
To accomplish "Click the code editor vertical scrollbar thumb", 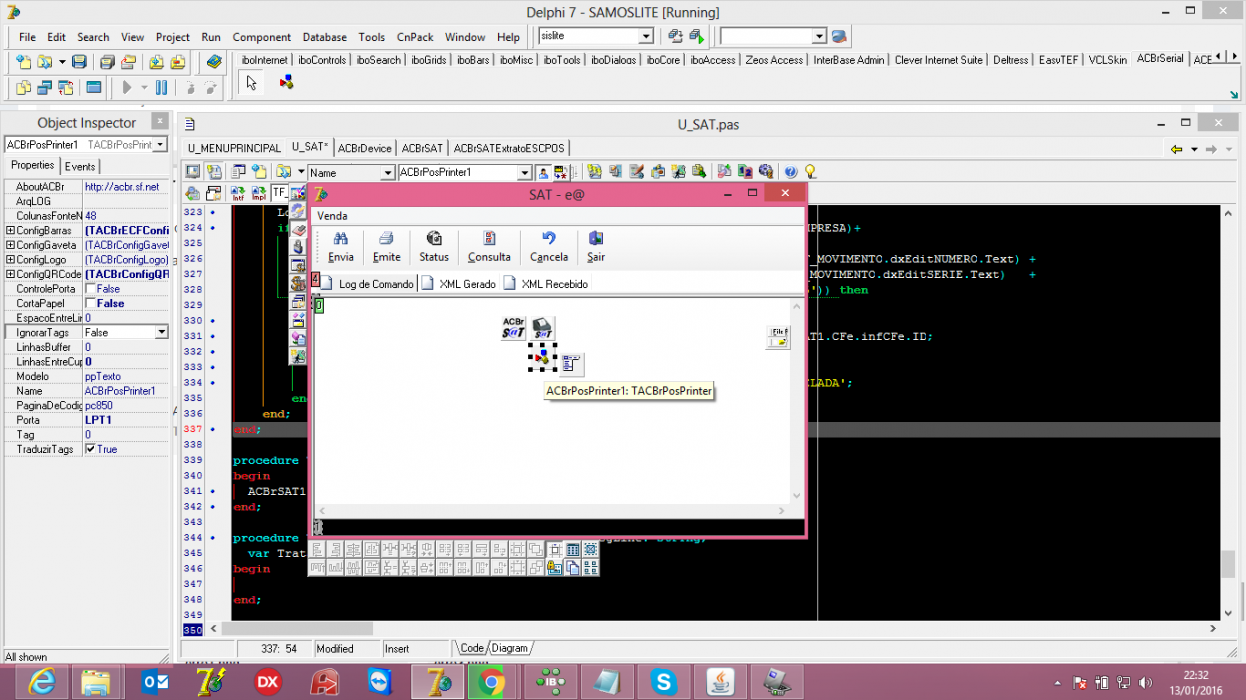I will point(1228,564).
